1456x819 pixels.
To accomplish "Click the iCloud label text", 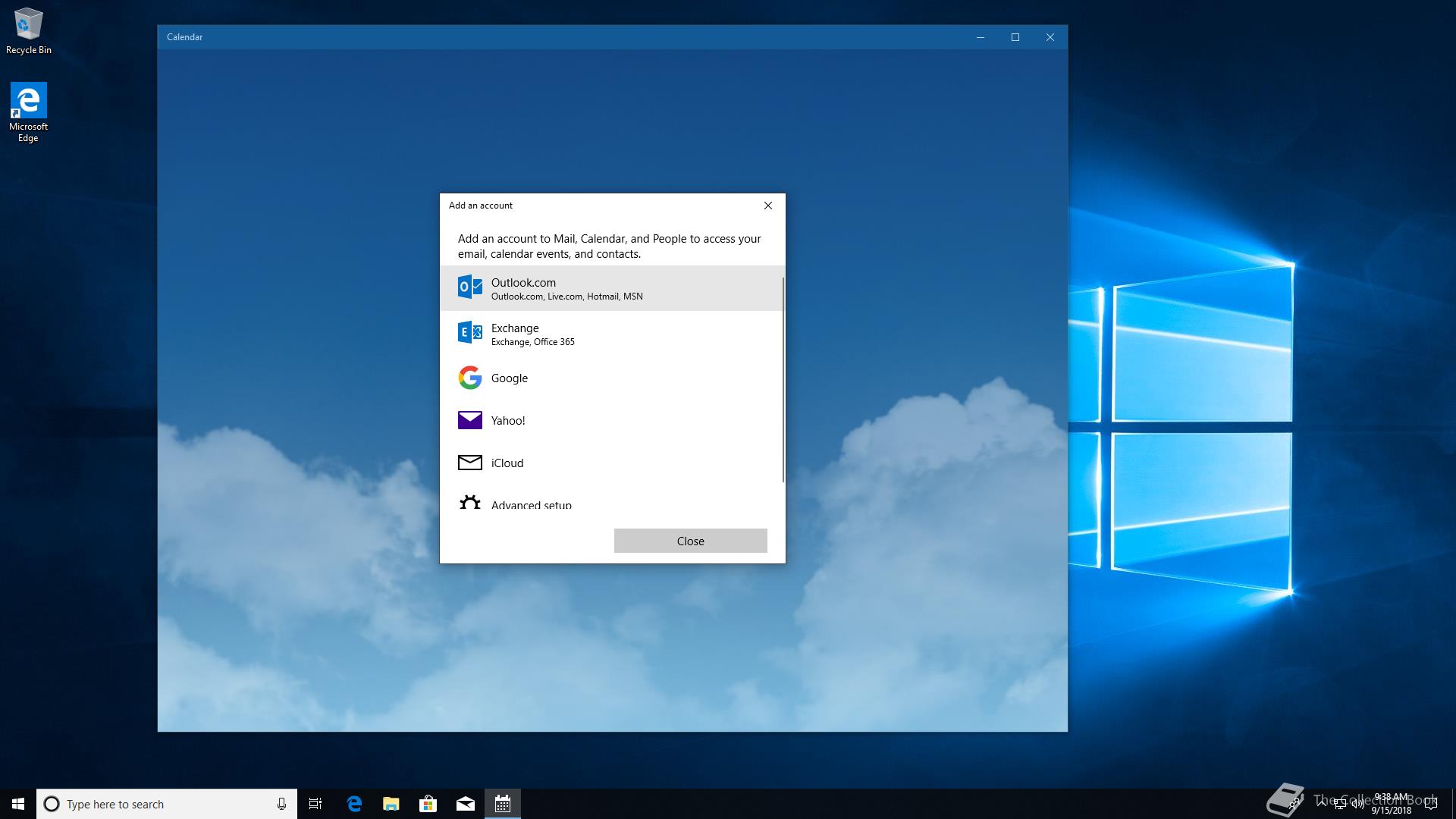I will [x=507, y=463].
